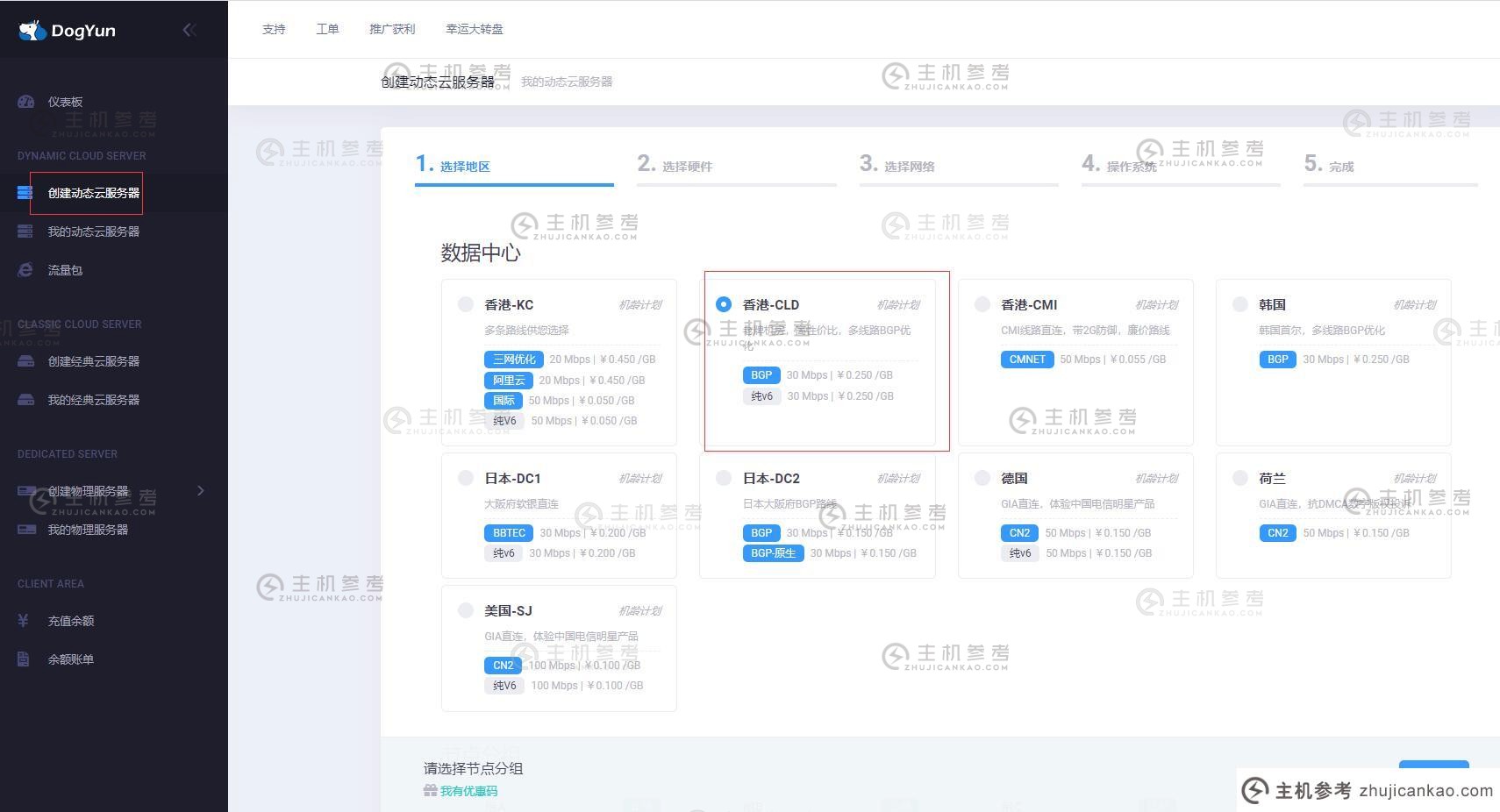The height and width of the screenshot is (812, 1500).
Task: Open 工单 in the top navigation
Action: point(327,29)
